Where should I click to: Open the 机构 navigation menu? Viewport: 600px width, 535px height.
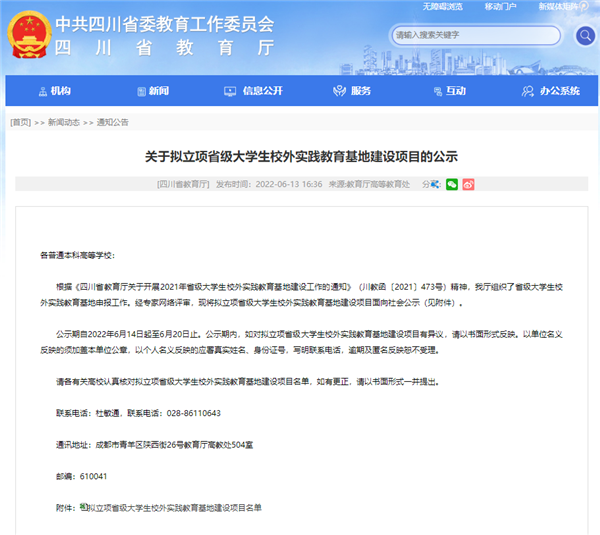point(60,91)
